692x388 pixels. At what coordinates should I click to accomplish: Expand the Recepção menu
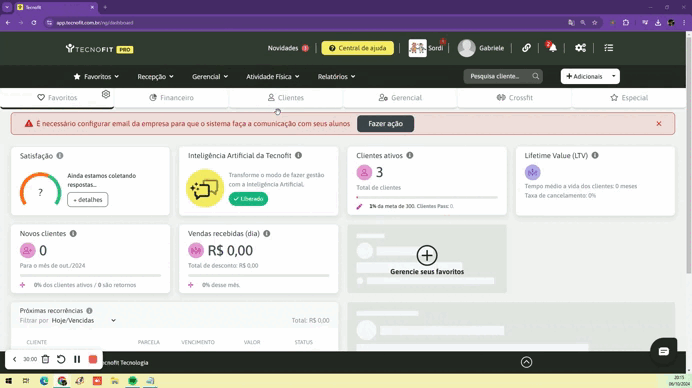click(155, 76)
